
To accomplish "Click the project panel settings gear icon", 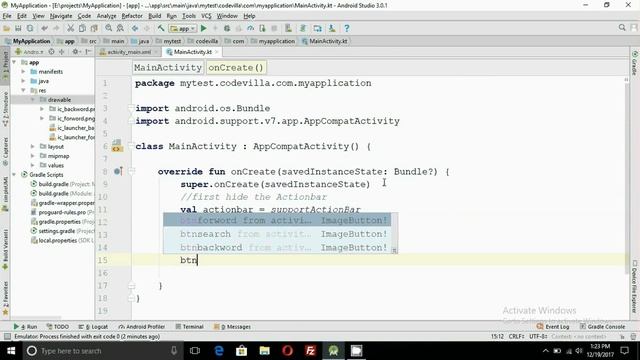I will point(75,52).
